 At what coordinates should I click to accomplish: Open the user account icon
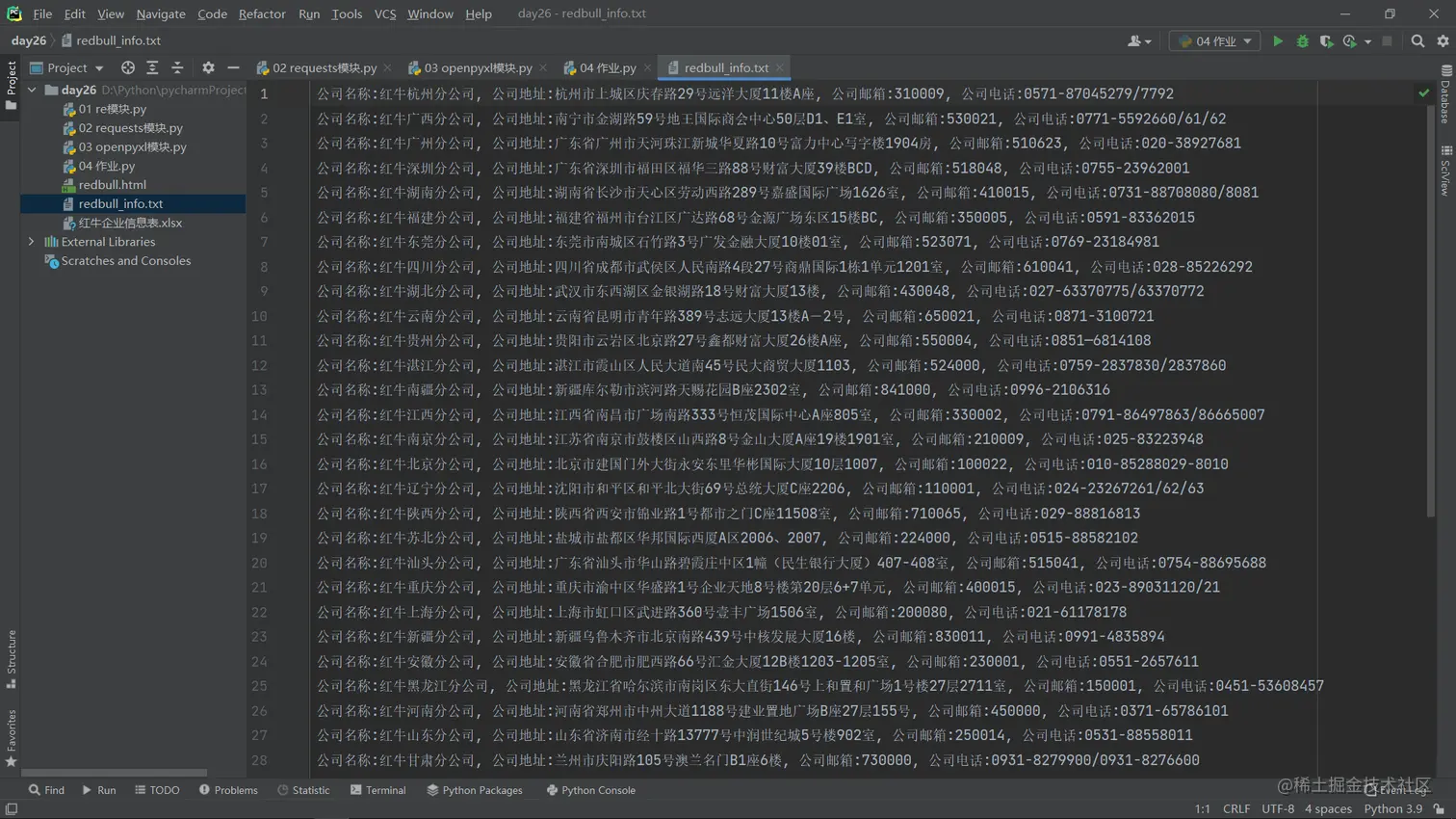(1134, 41)
